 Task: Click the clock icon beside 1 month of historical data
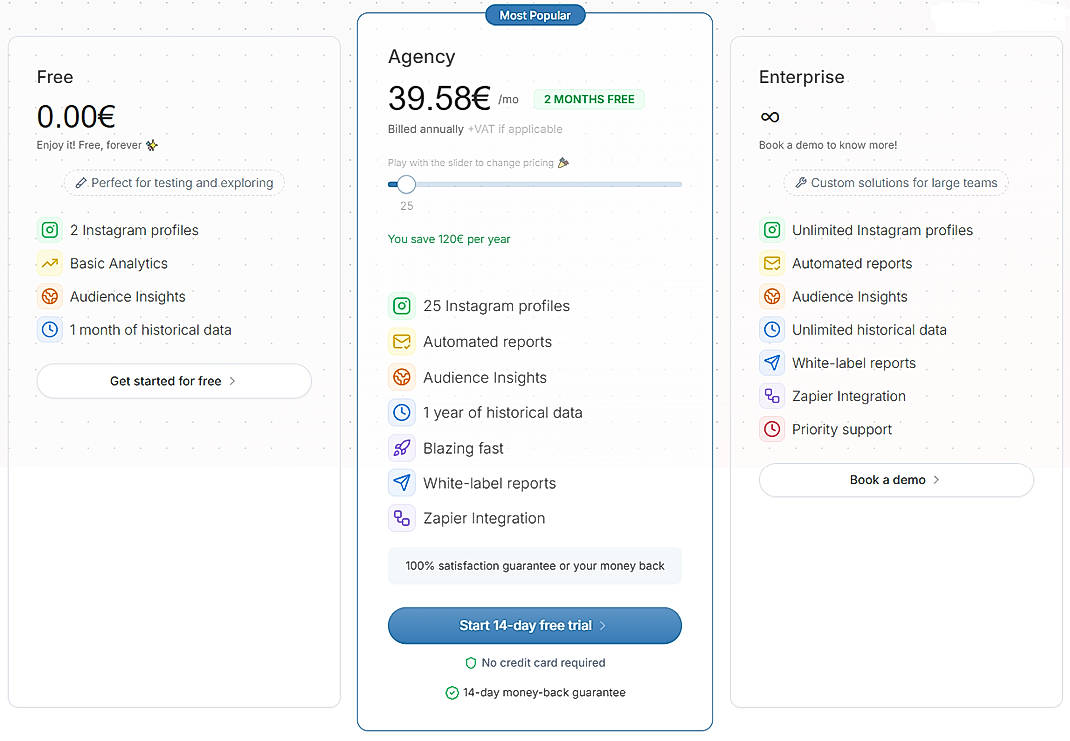[50, 330]
